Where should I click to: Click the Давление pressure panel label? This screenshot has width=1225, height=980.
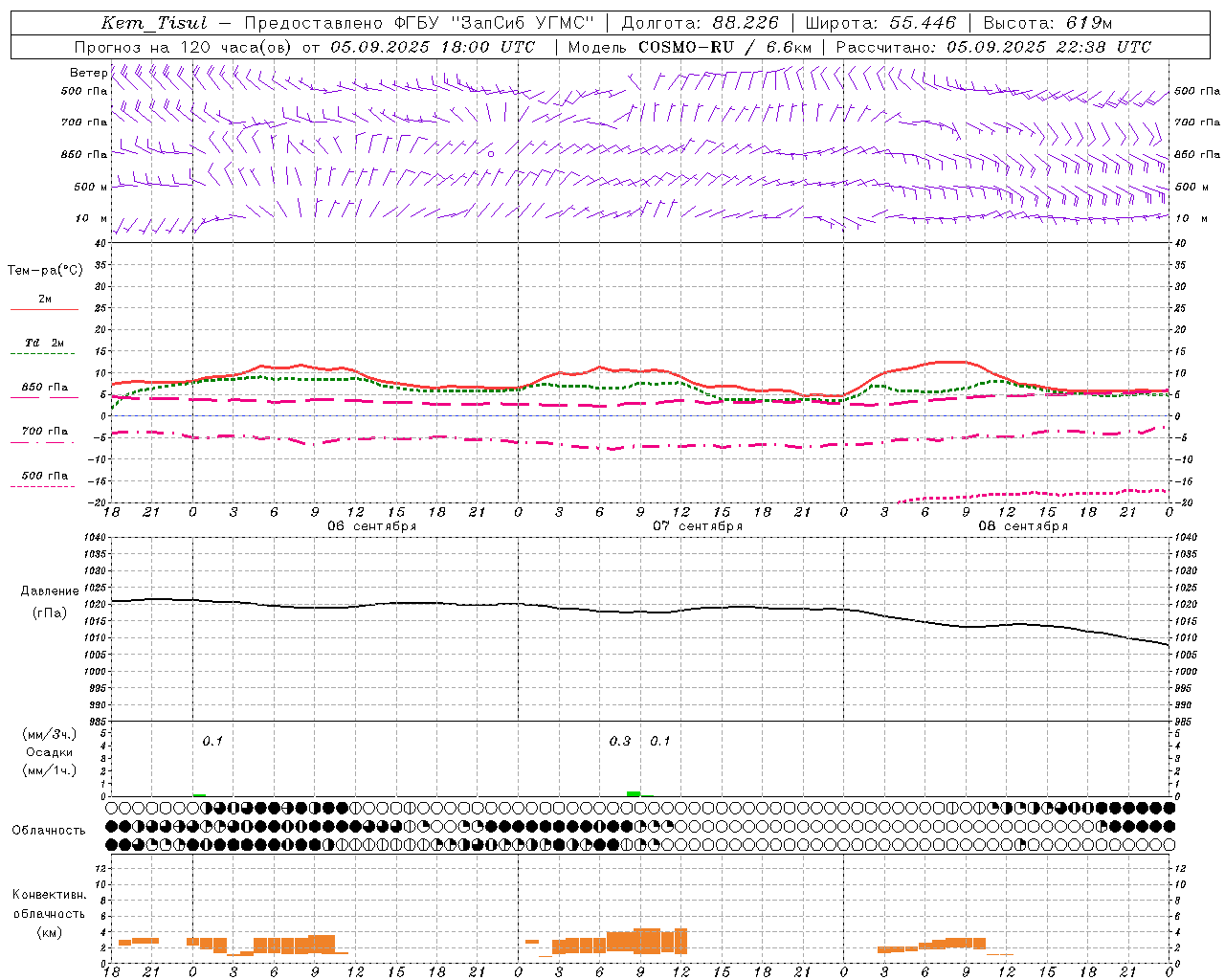[x=50, y=591]
